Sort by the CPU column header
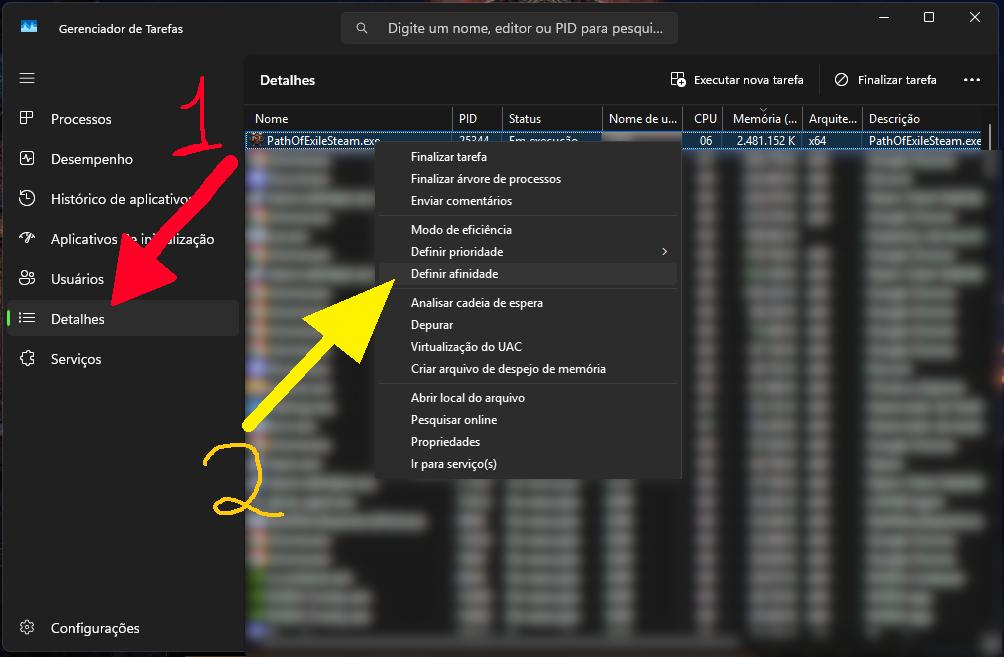Image resolution: width=1004 pixels, height=657 pixels. (x=702, y=118)
